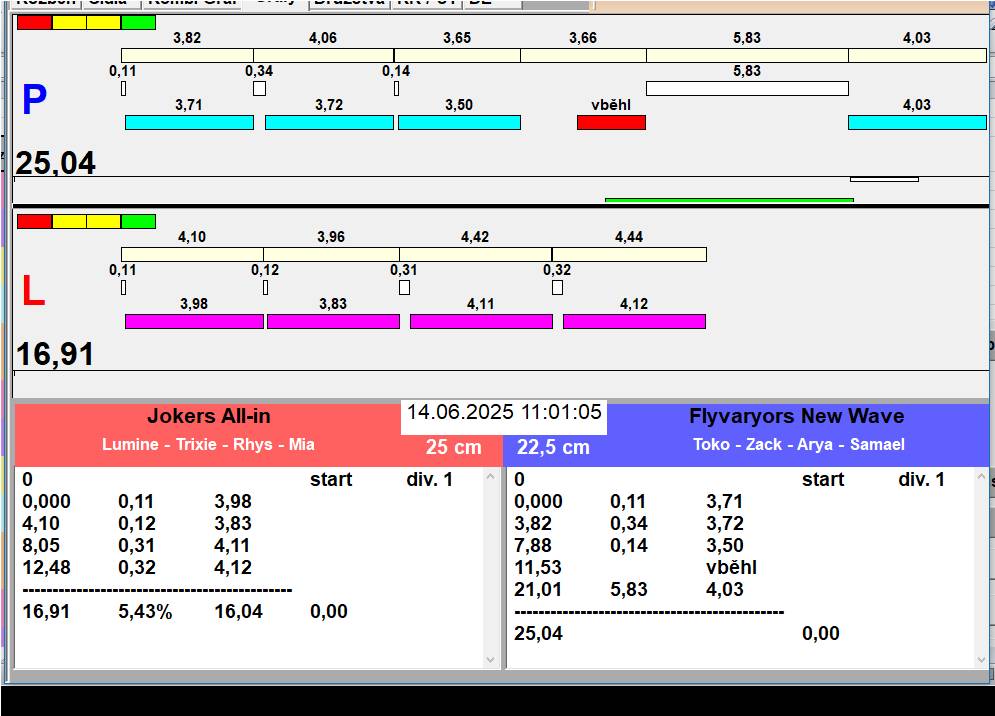
Task: Click the red start light in lane P
Action: tap(34, 22)
